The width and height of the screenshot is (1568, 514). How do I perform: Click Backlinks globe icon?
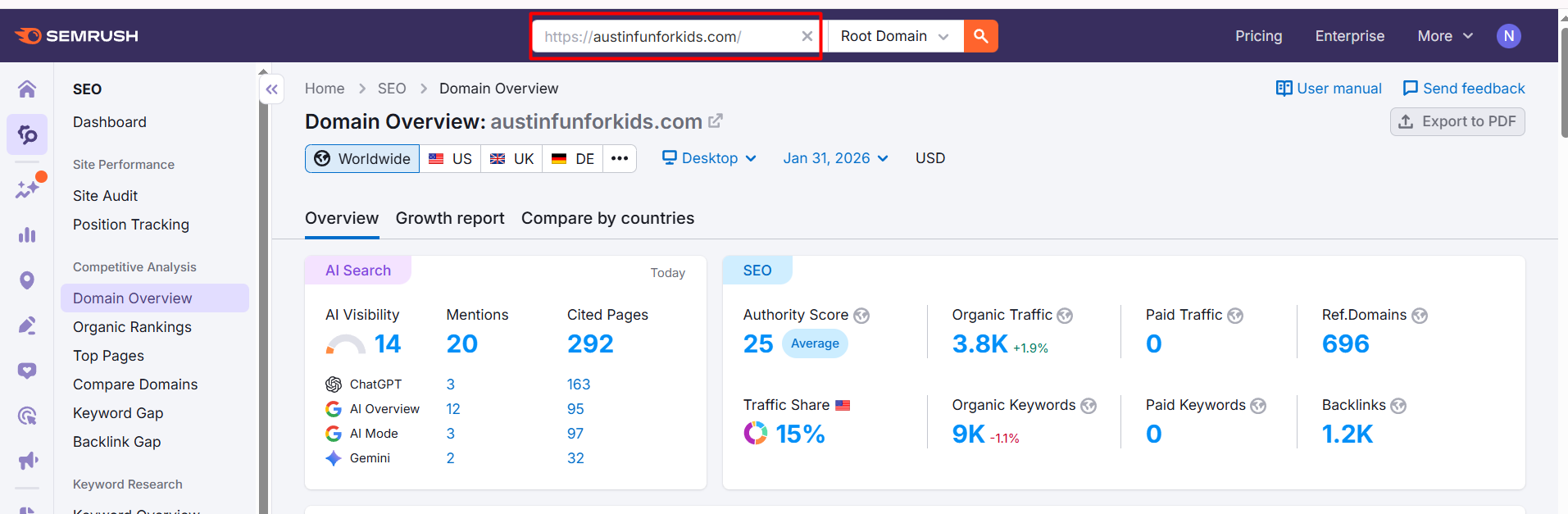pyautogui.click(x=1398, y=406)
